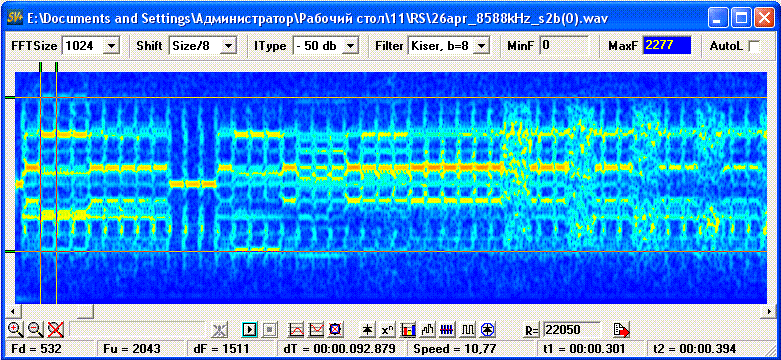This screenshot has width=781, height=360.
Task: Click the MinF value field
Action: 565,45
